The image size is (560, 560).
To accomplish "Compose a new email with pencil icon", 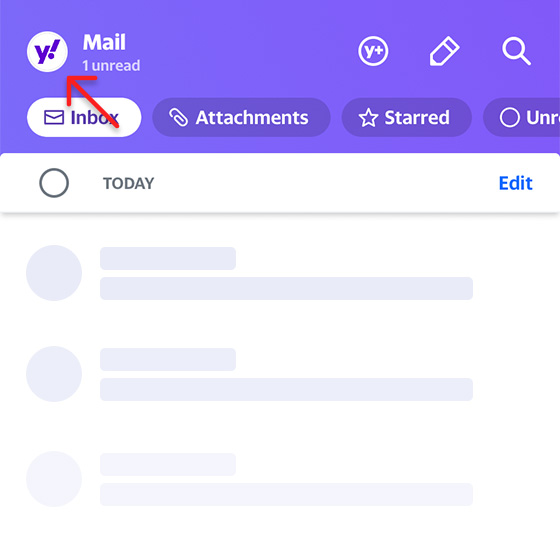I will point(444,51).
